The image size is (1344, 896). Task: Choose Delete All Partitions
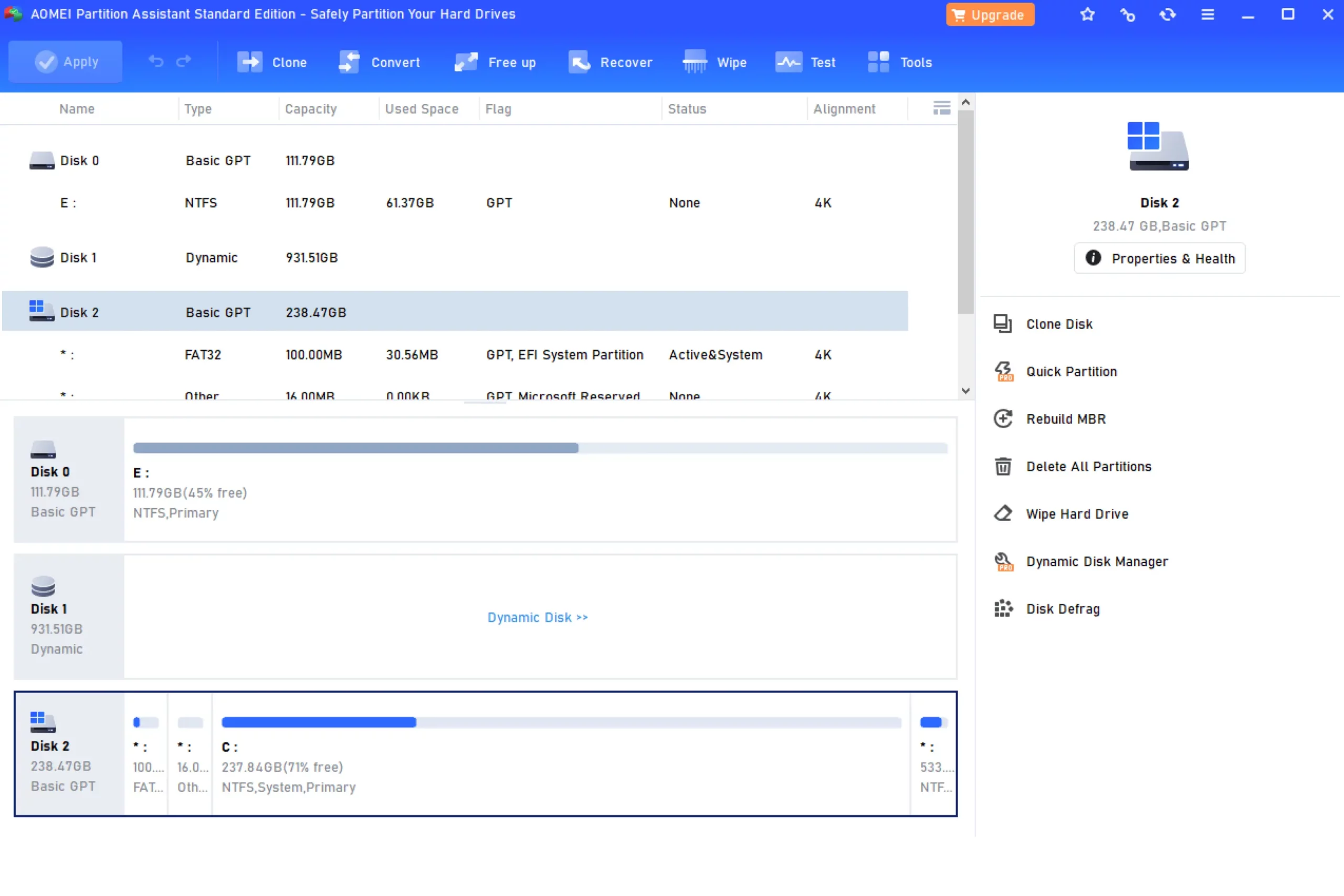tap(1088, 466)
